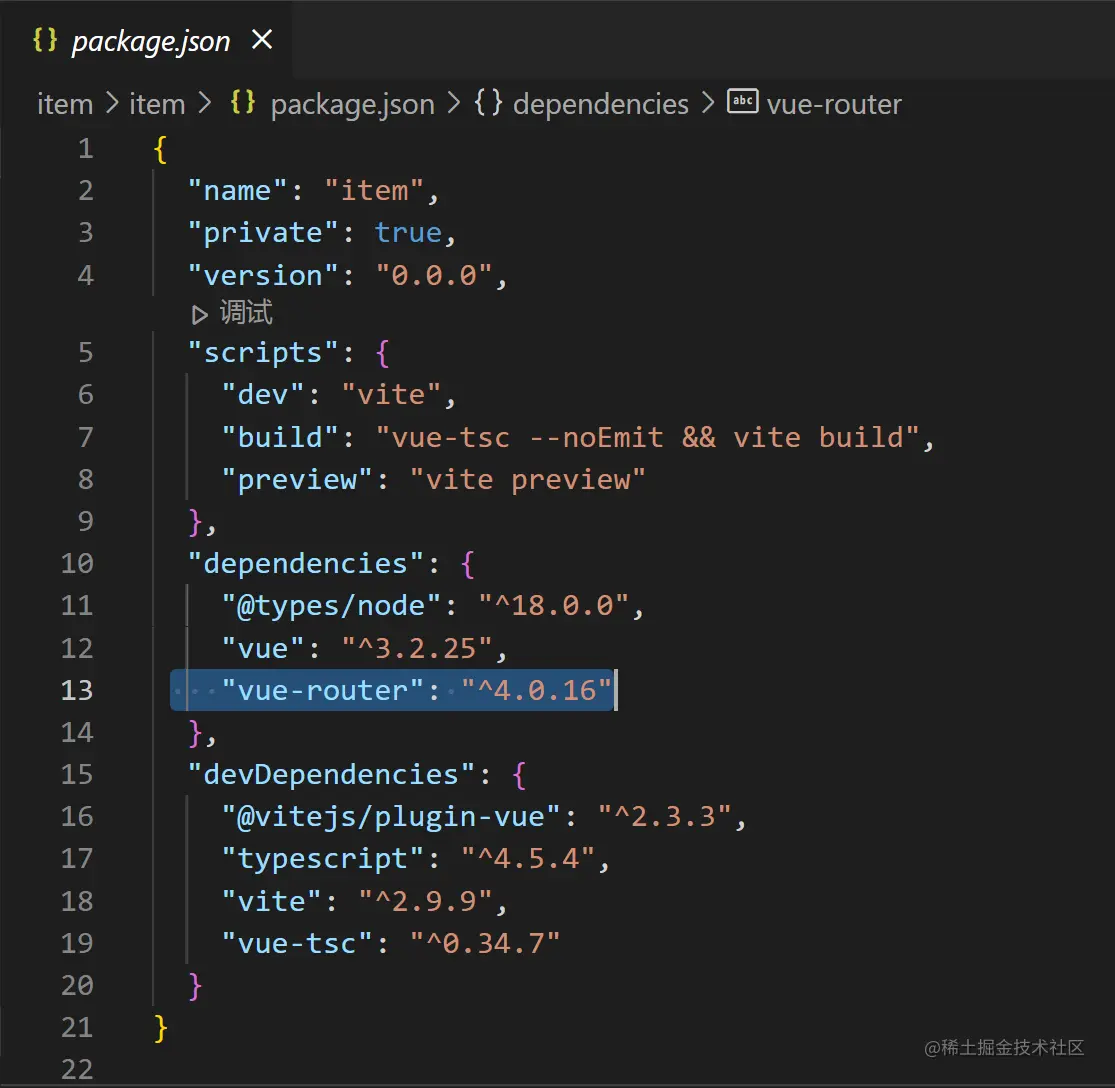This screenshot has height=1088, width=1115.
Task: Click the "^4.5.4" typescript version
Action: (528, 859)
